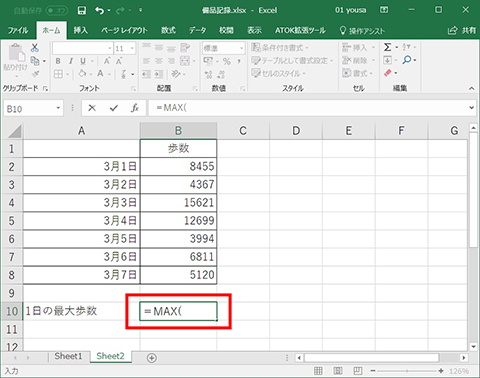Screen dimensions: 480x378
Task: Click the Name Box showing B10
Action: point(33,108)
